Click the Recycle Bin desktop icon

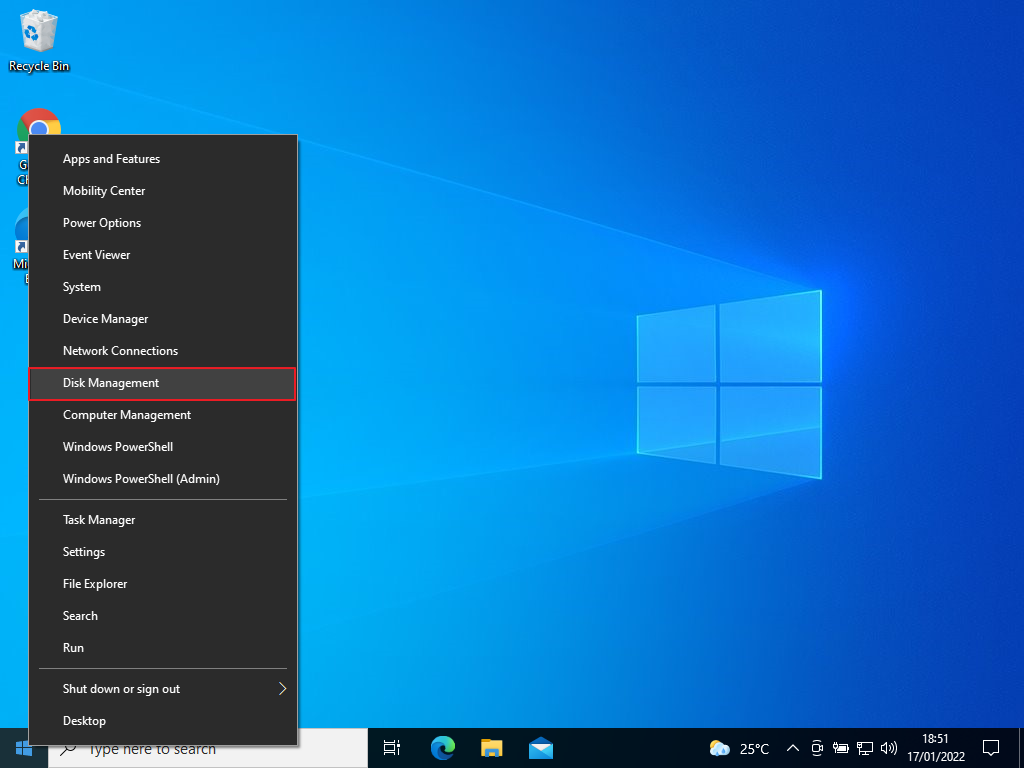tap(39, 40)
